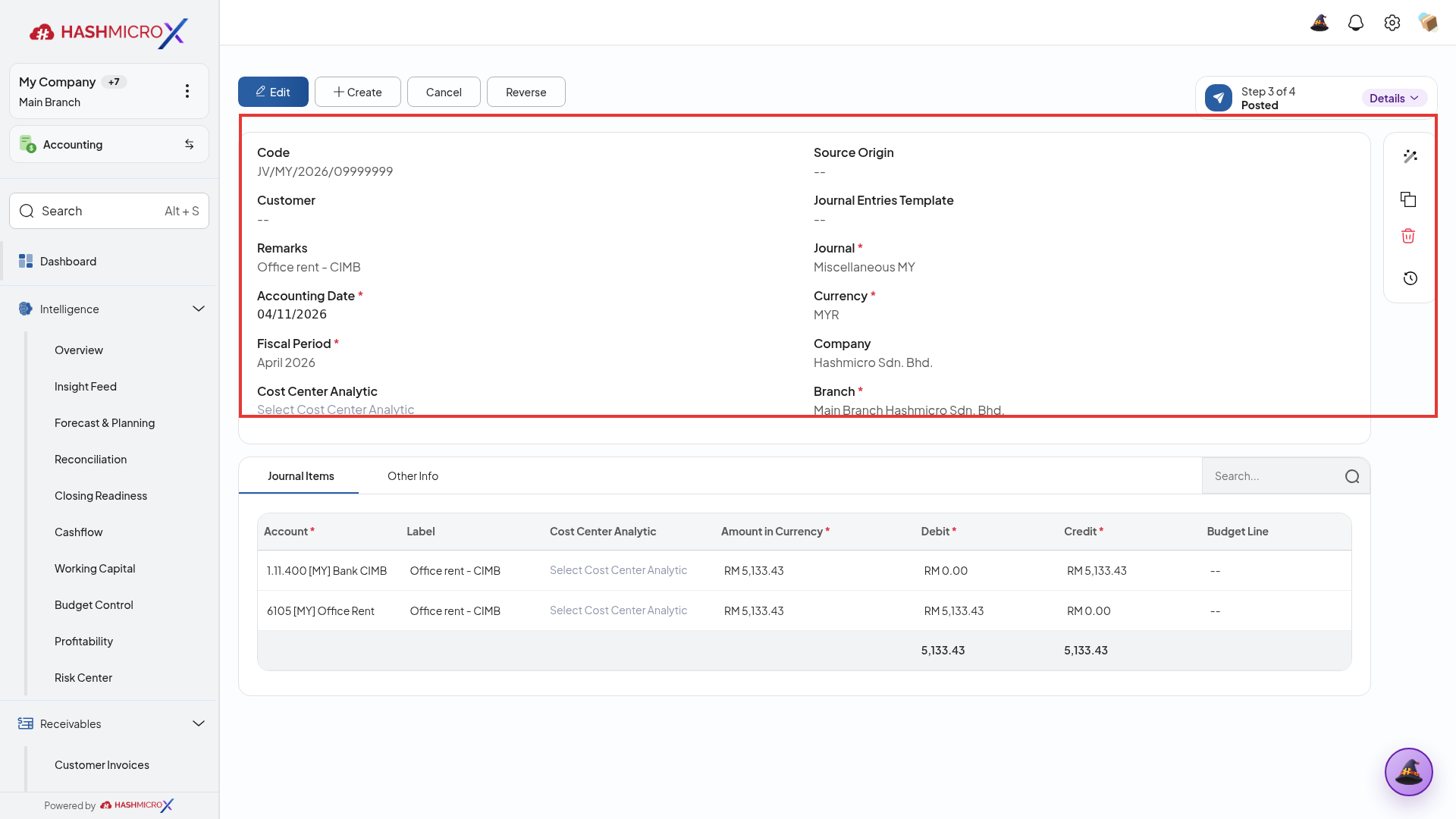Delete the entry with the red trash icon

coord(1408,236)
